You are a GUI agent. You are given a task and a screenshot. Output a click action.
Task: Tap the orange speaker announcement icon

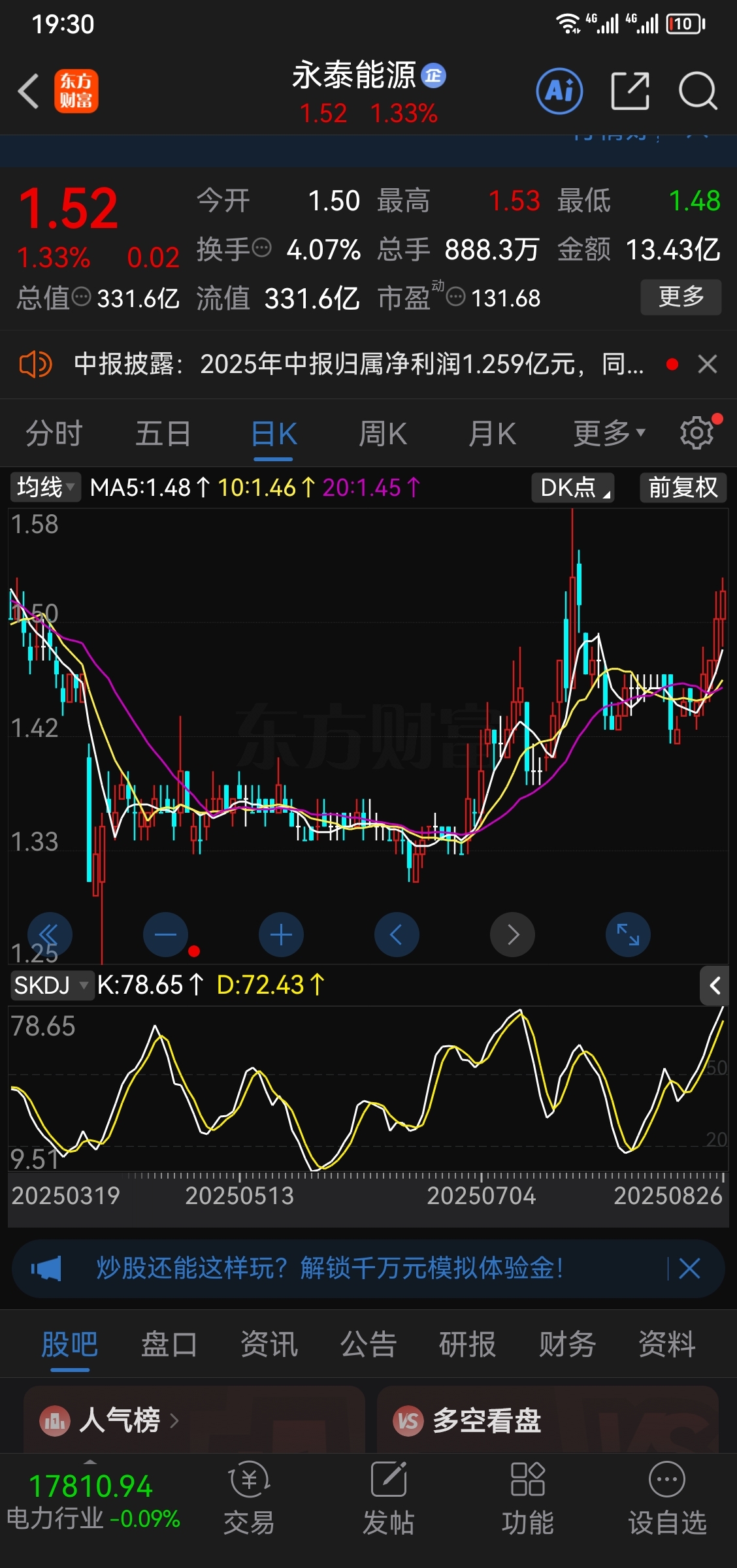[35, 364]
